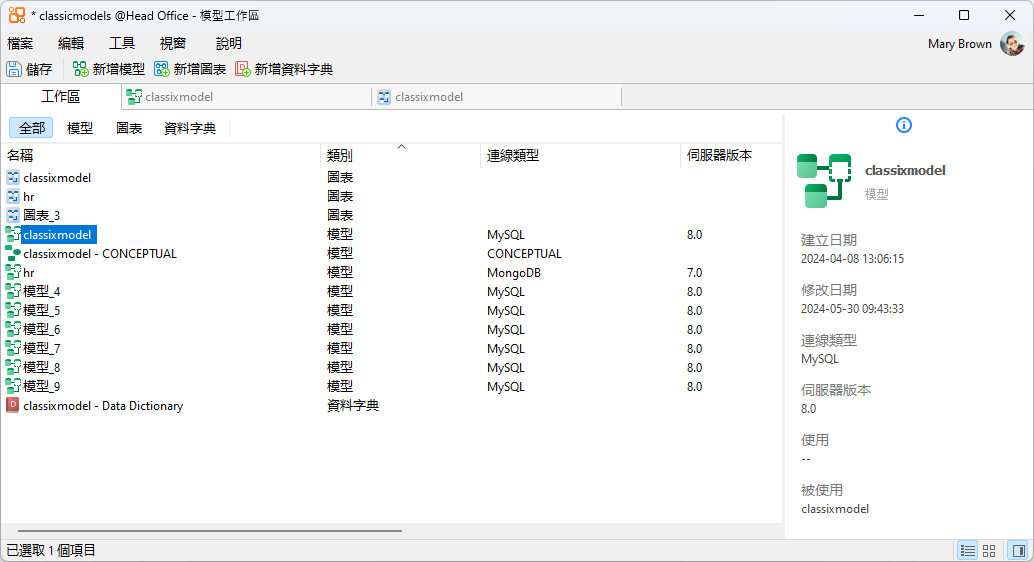
Task: Toggle the details side panel
Action: [x=1018, y=550]
